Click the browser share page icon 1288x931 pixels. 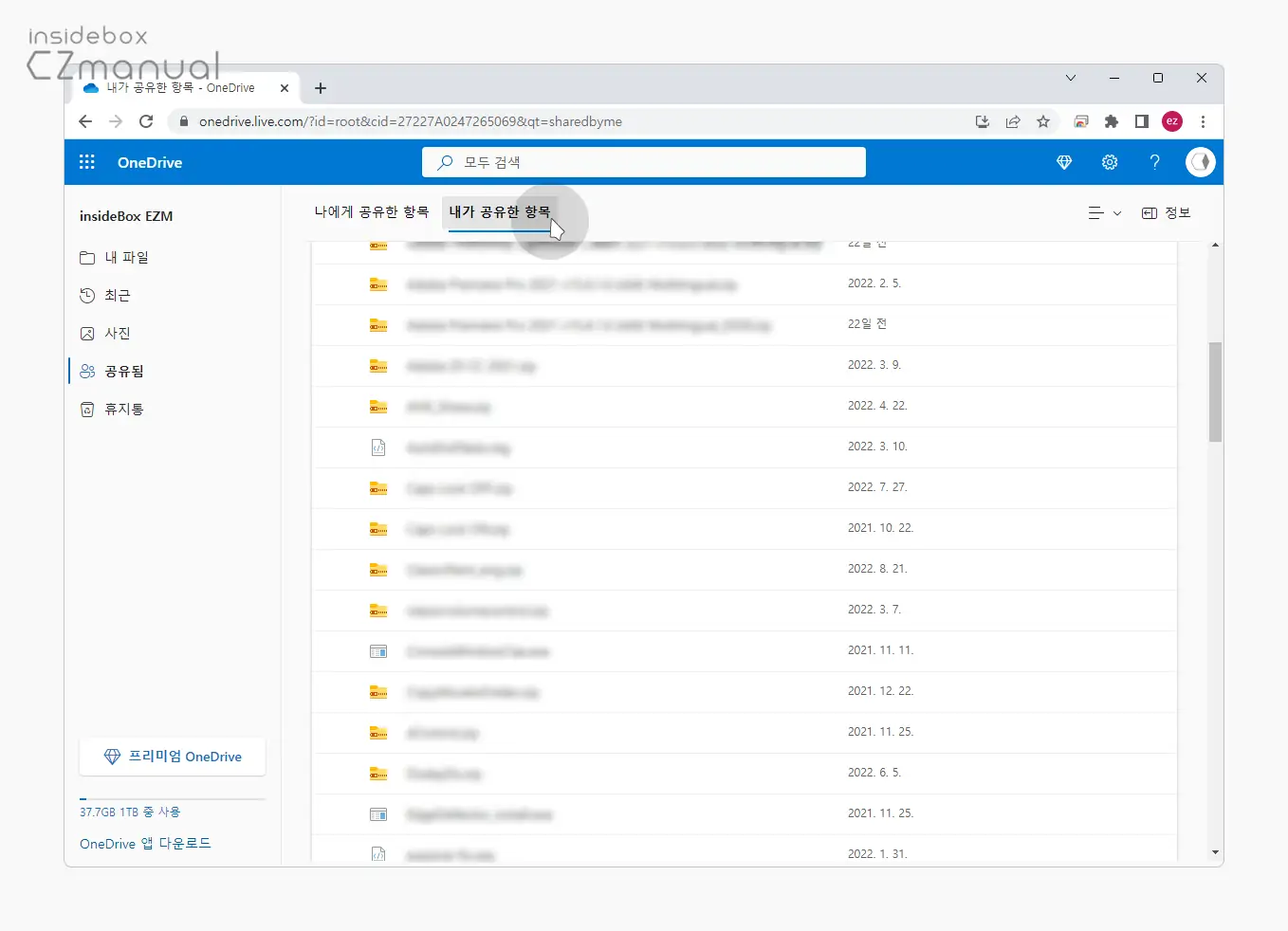pos(1013,121)
